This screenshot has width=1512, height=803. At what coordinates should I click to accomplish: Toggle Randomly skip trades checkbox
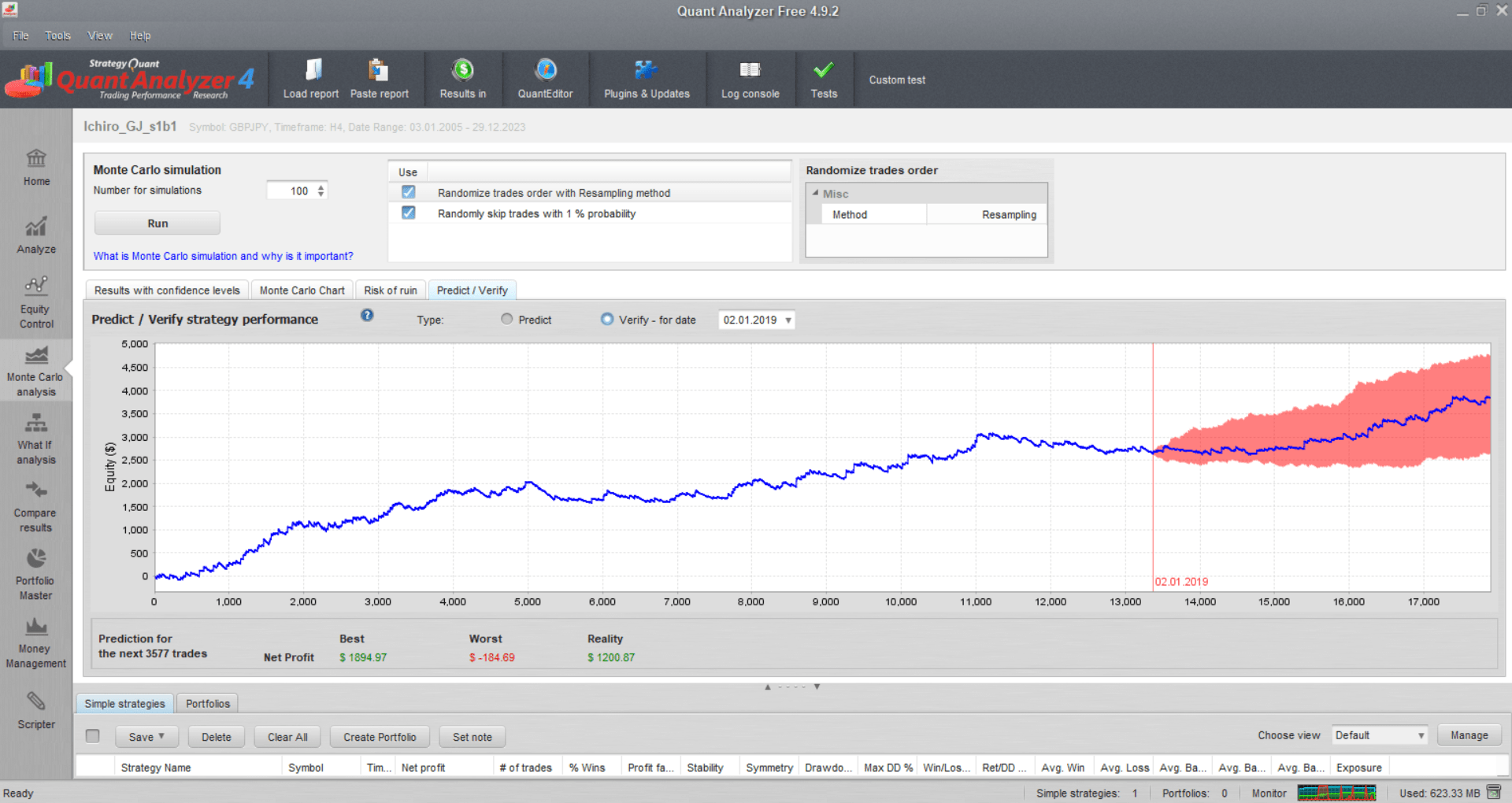click(x=408, y=213)
